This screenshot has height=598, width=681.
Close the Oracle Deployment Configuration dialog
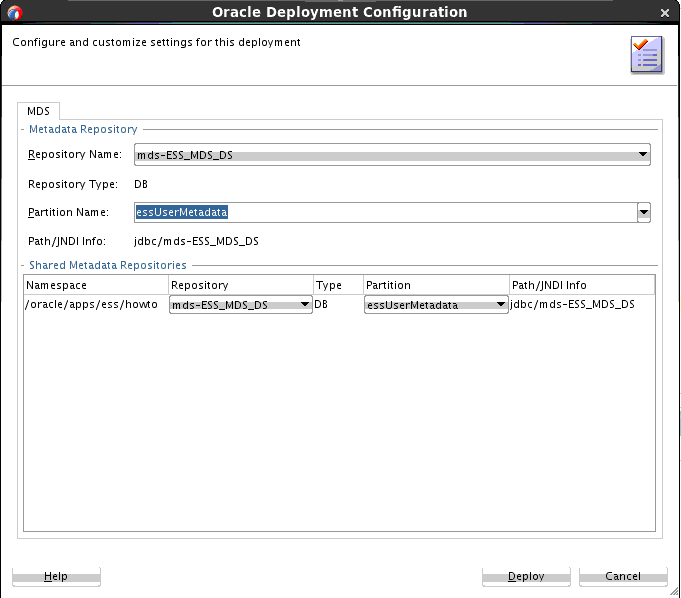664,13
